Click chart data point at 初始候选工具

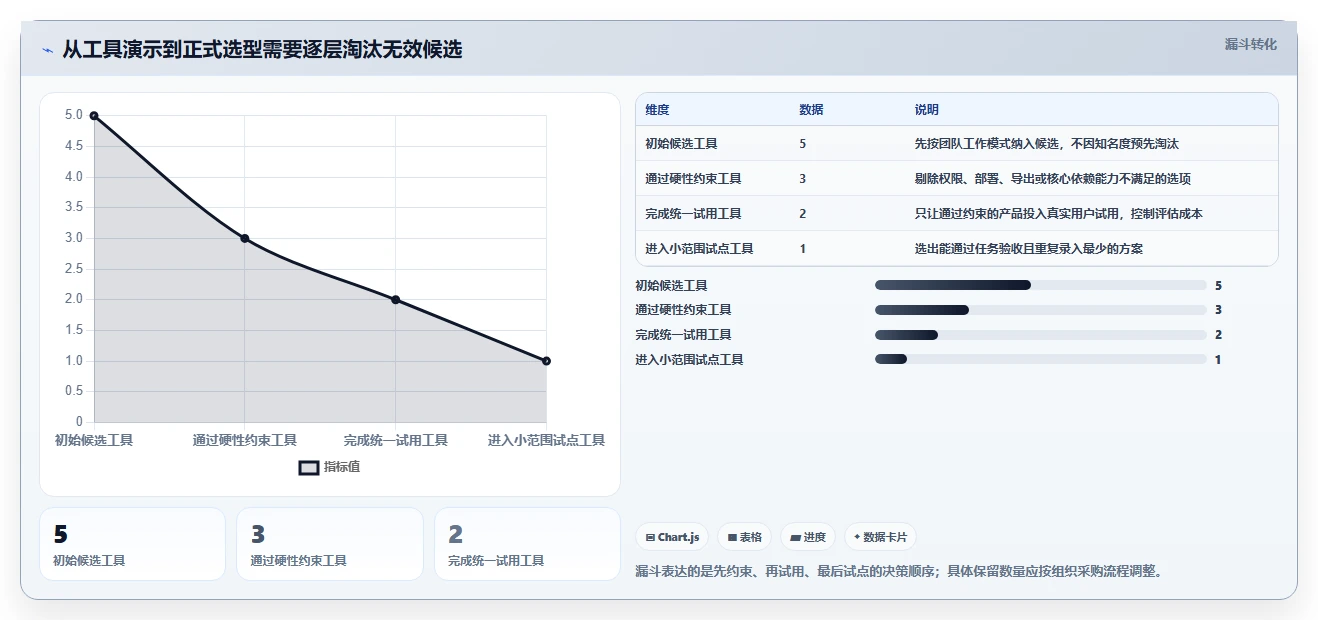click(x=94, y=116)
